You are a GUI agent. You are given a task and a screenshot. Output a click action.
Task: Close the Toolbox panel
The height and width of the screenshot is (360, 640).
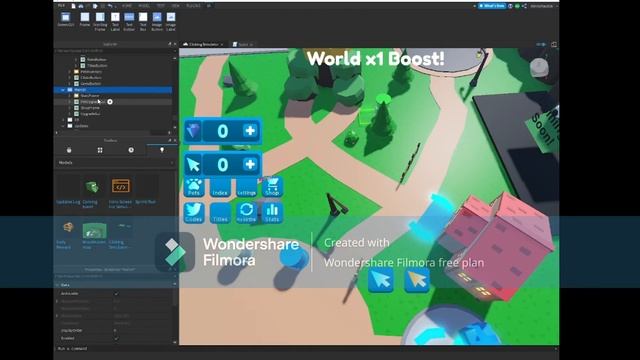pos(175,140)
